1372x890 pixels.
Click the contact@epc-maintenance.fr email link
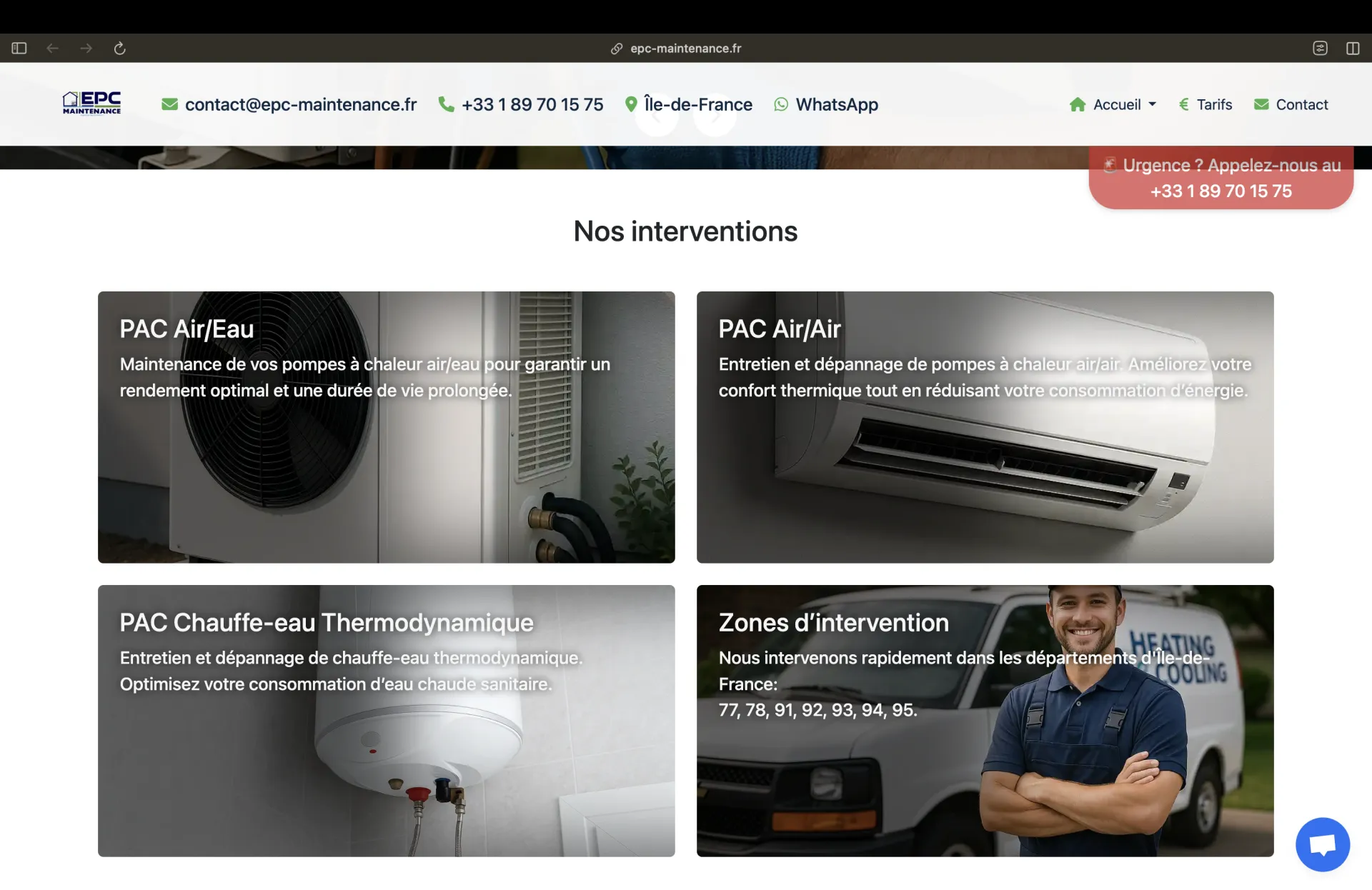pyautogui.click(x=301, y=104)
